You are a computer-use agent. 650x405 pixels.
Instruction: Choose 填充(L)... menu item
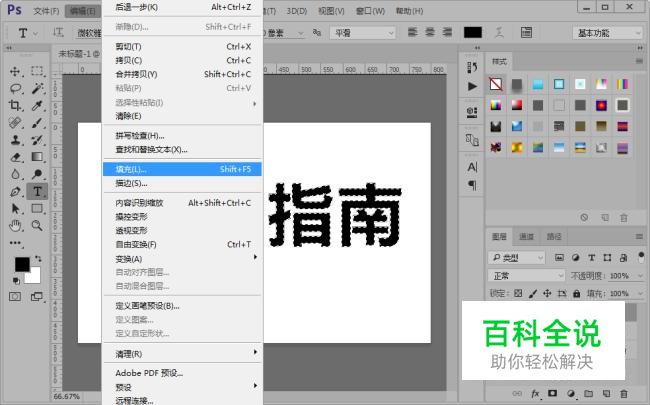[x=182, y=169]
